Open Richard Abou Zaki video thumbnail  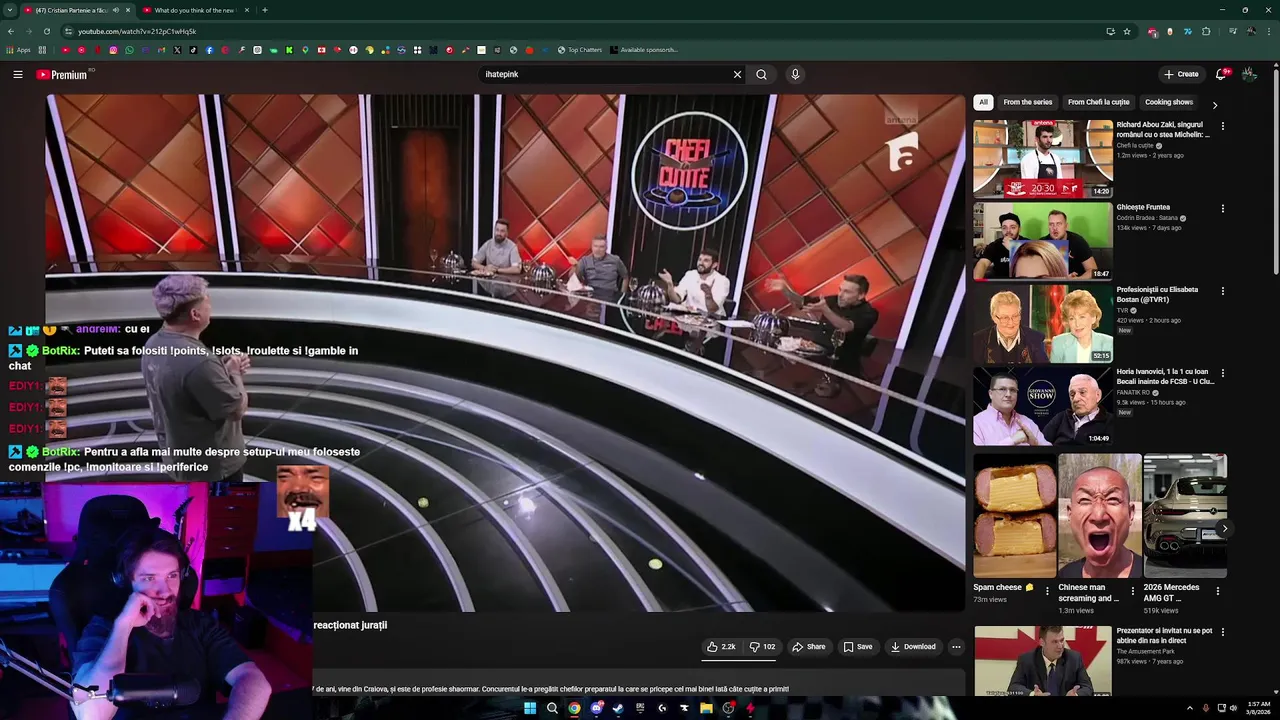tap(1043, 158)
